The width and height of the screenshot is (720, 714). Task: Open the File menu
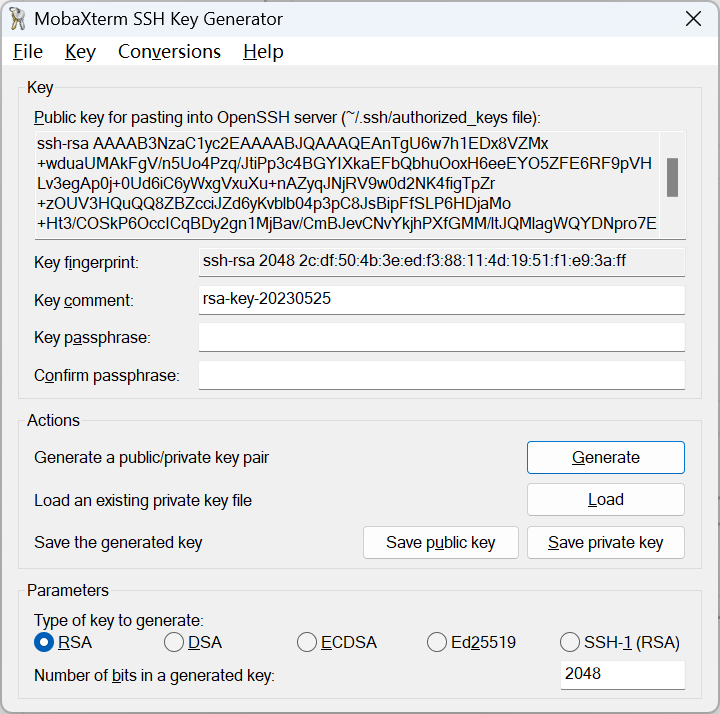click(28, 52)
